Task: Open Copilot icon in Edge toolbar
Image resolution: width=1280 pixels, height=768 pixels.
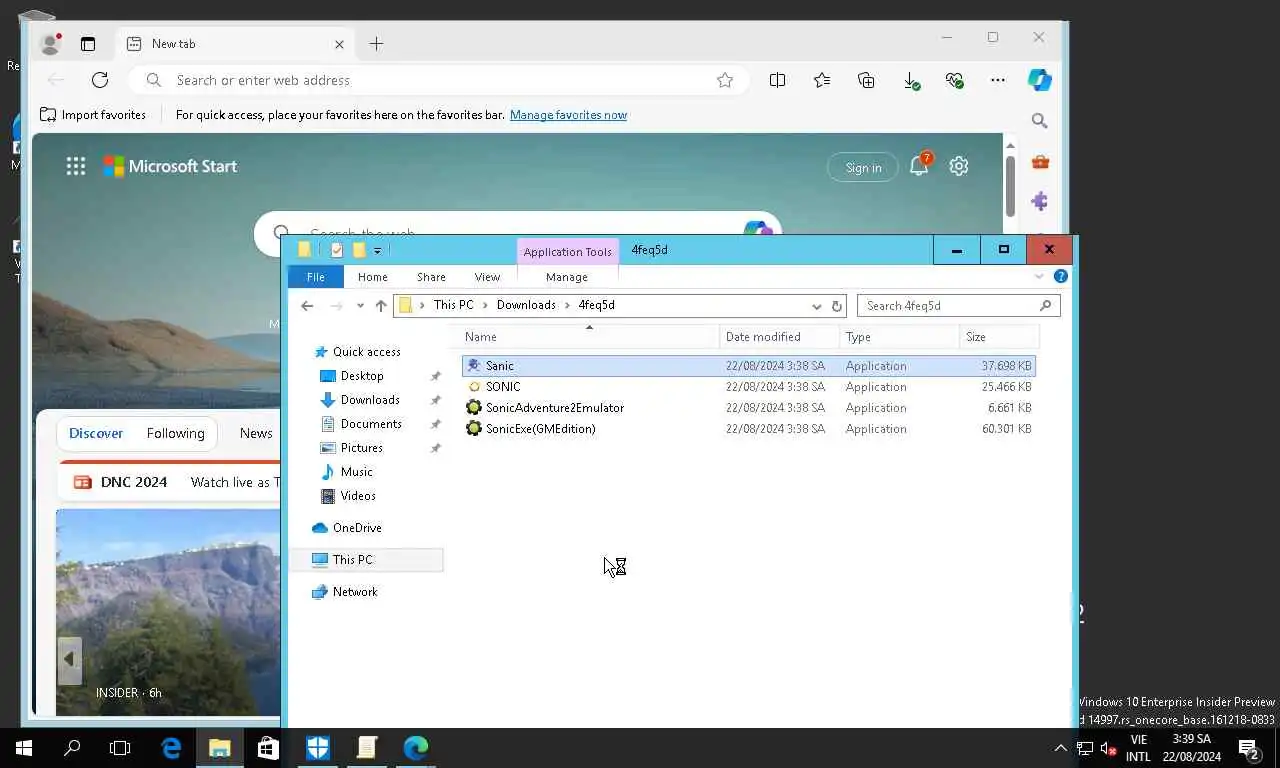Action: (1040, 80)
